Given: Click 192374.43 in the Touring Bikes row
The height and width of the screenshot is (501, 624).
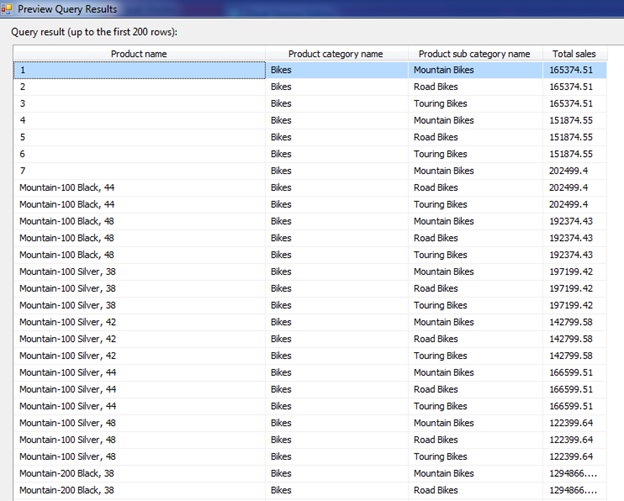Looking at the screenshot, I should point(574,255).
